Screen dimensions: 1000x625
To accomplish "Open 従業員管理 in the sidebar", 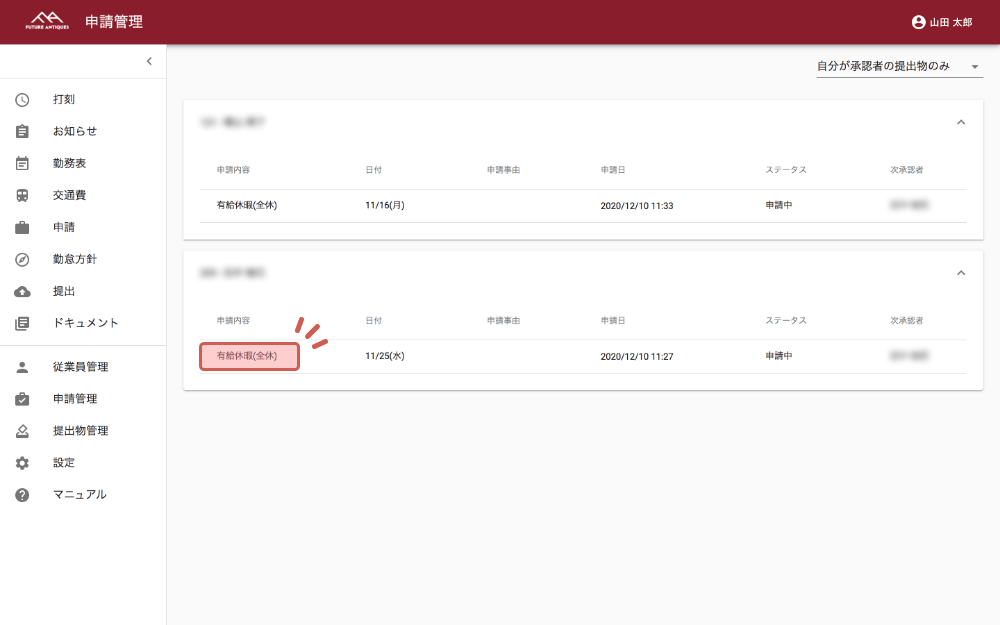I will point(80,367).
